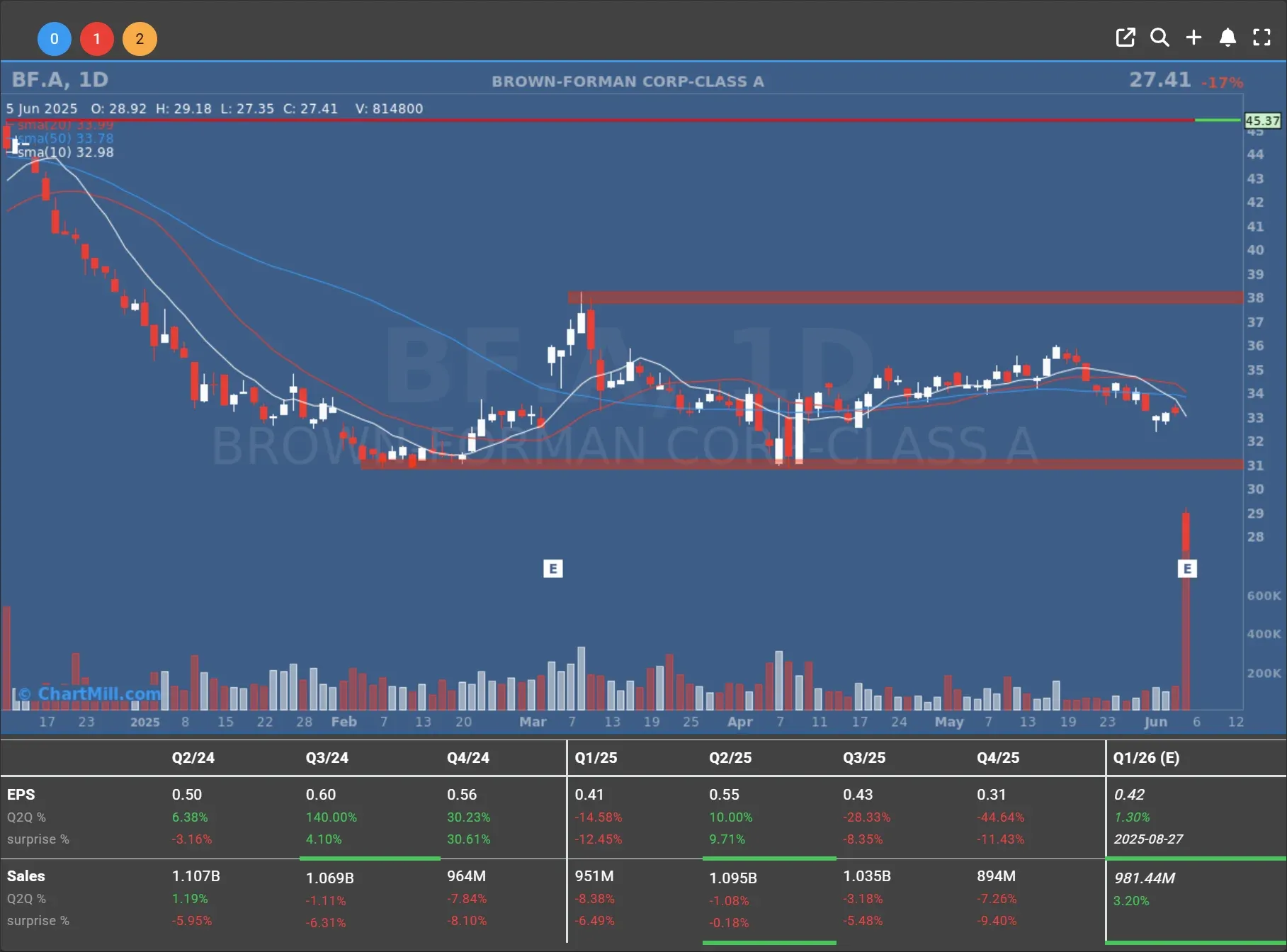Click the 0.42 estimated EPS value

1129,795
